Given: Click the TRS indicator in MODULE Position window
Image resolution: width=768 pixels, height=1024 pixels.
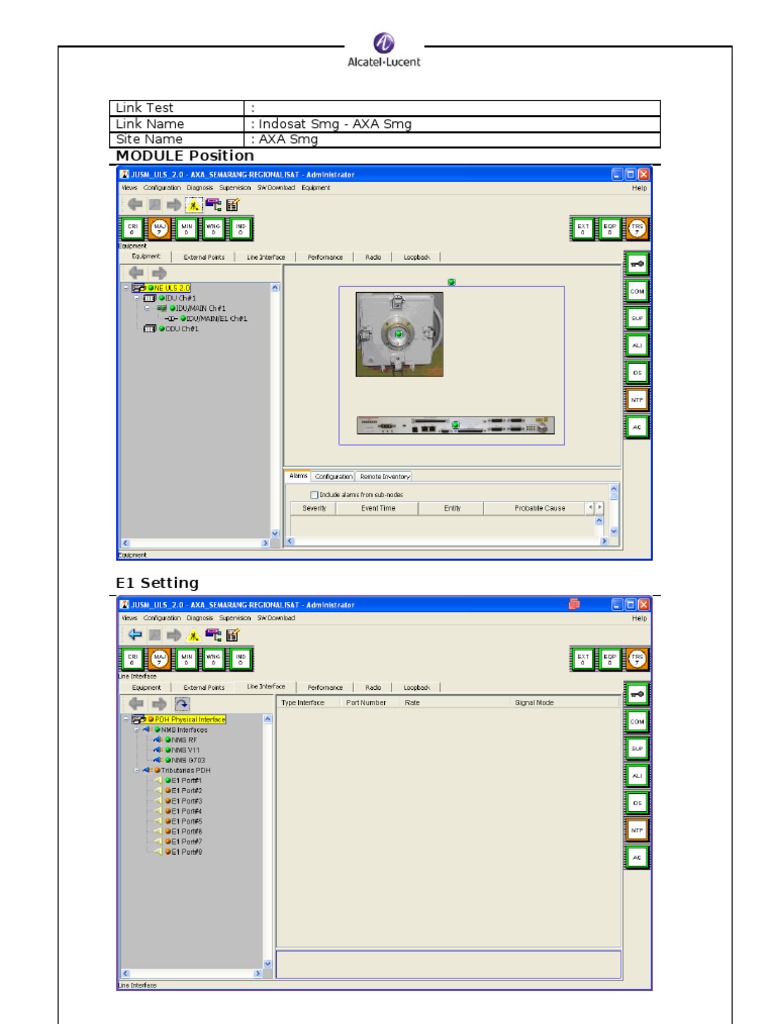Looking at the screenshot, I should click(637, 229).
